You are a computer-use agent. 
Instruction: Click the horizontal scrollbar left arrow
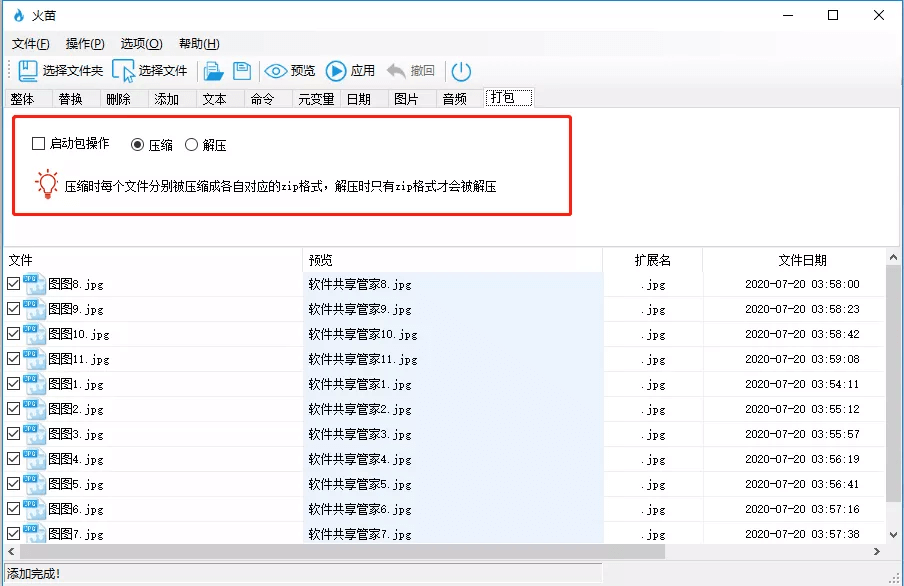tap(12, 551)
